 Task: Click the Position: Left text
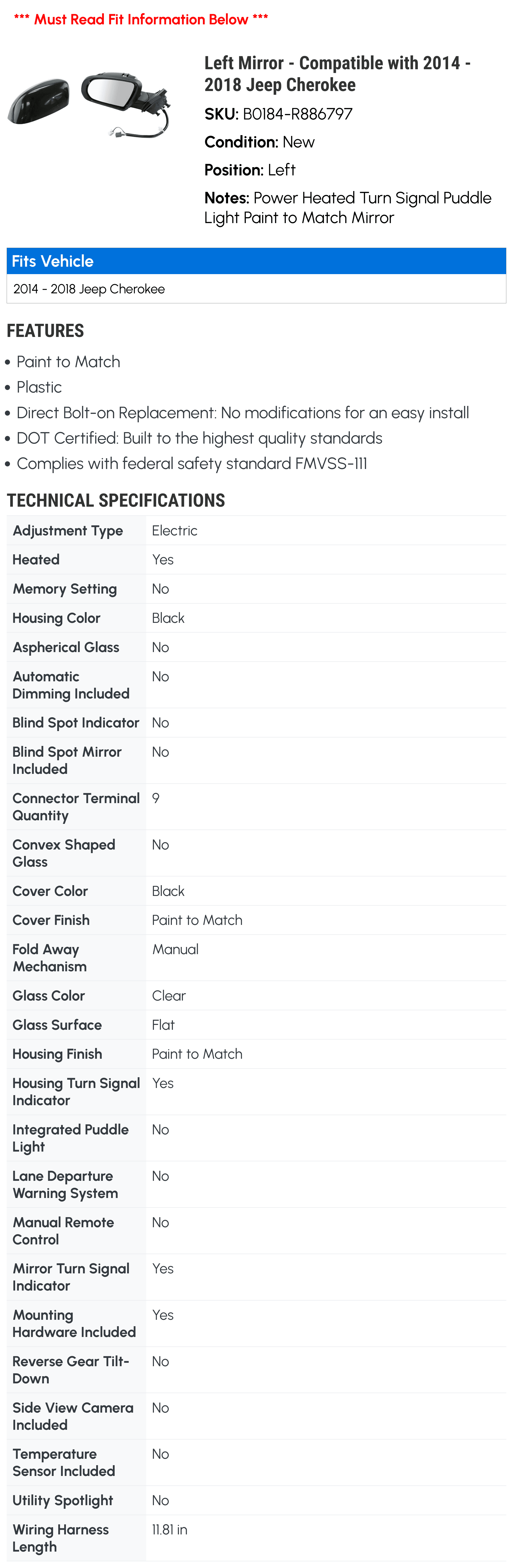[250, 170]
